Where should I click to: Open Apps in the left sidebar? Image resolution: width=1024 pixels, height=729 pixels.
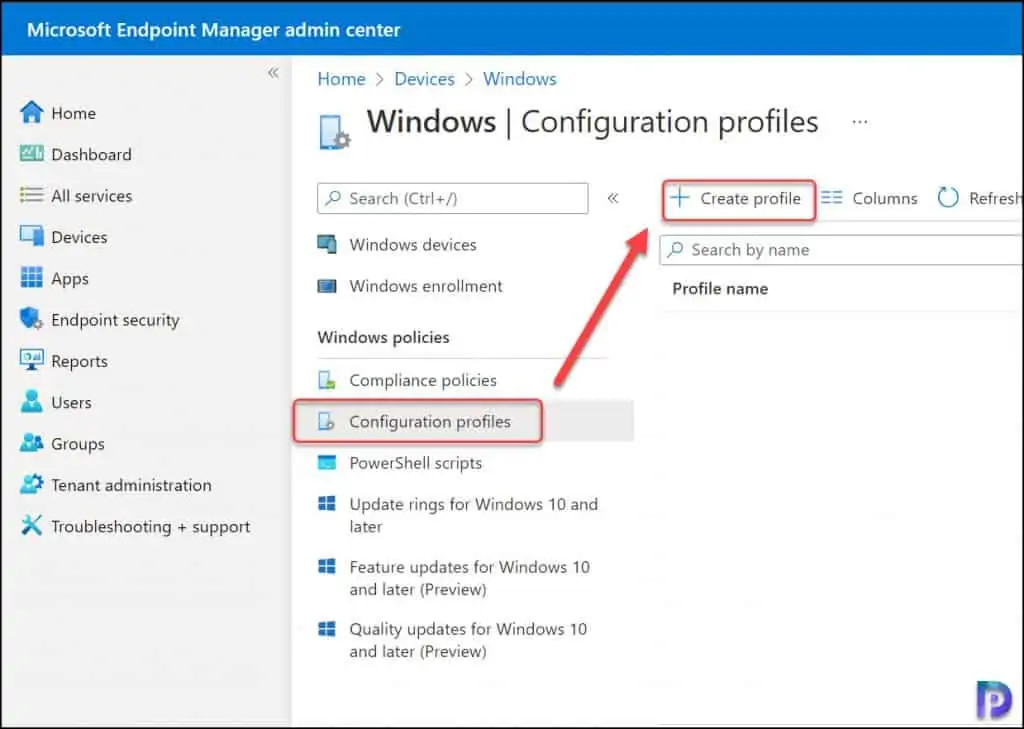pos(69,279)
